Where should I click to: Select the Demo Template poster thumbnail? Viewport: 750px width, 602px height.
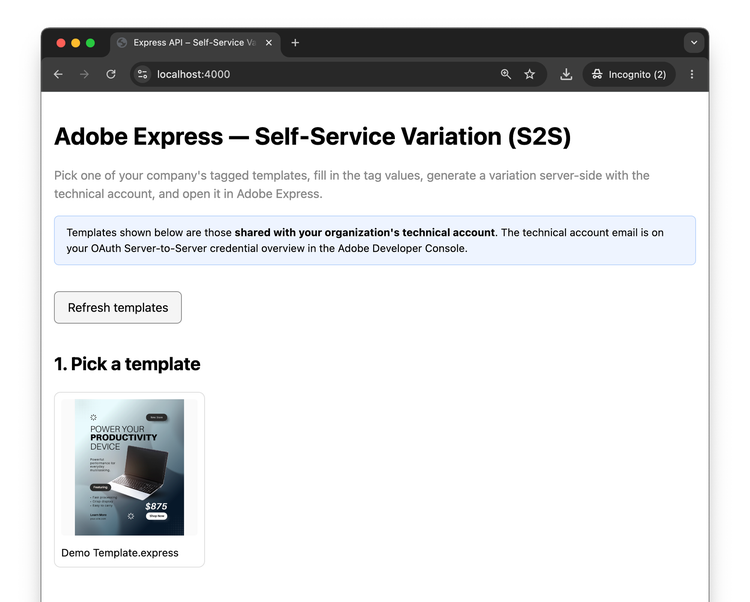129,467
